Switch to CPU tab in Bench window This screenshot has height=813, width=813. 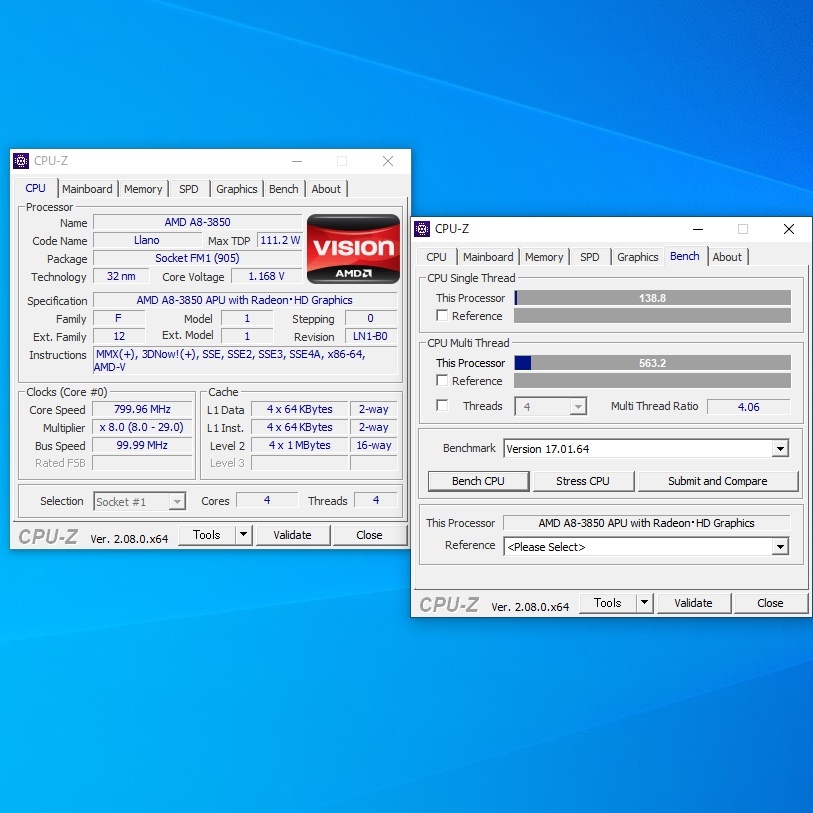[436, 257]
